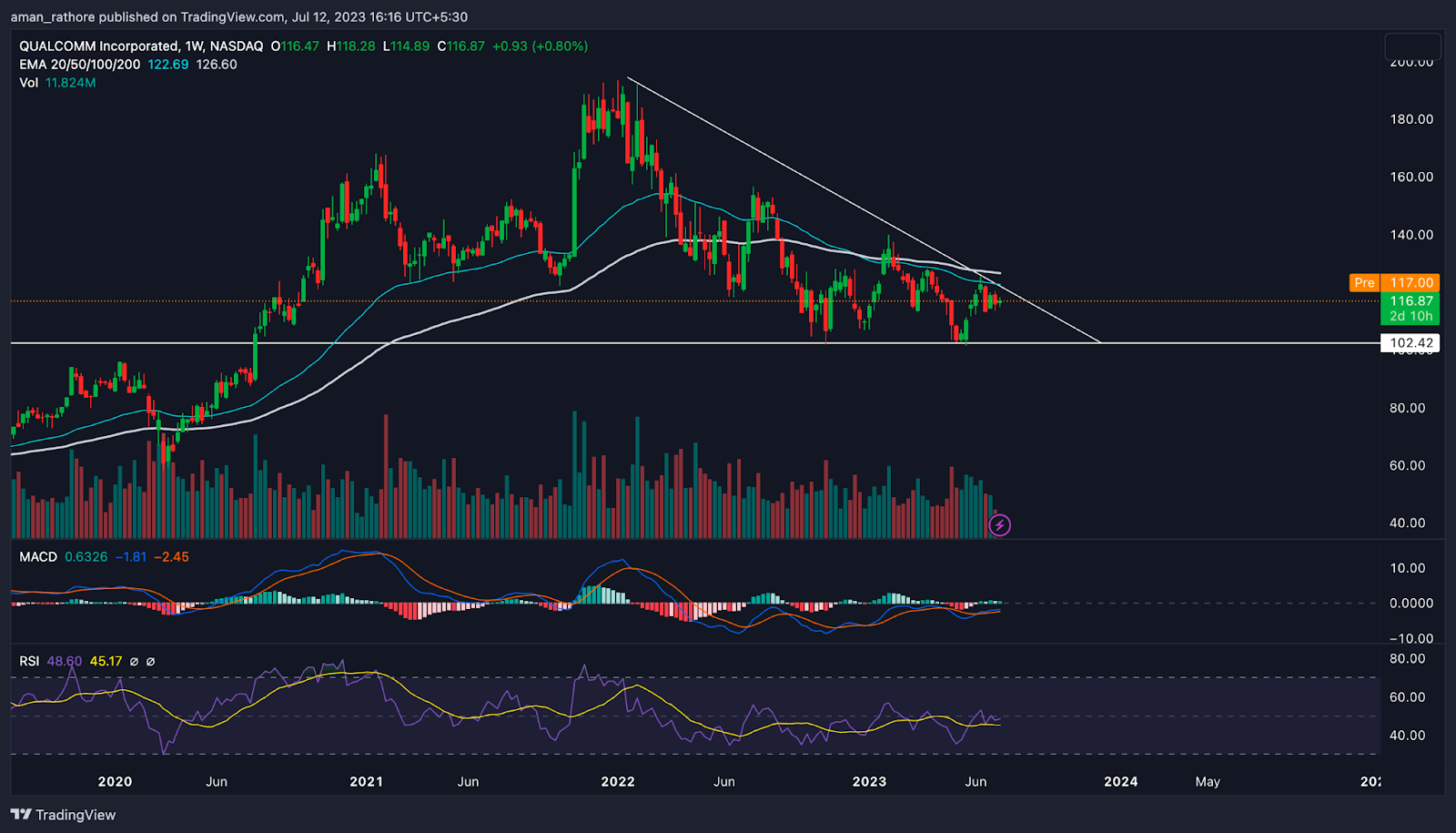Click the 2023 label on time axis
1456x833 pixels.
(869, 782)
